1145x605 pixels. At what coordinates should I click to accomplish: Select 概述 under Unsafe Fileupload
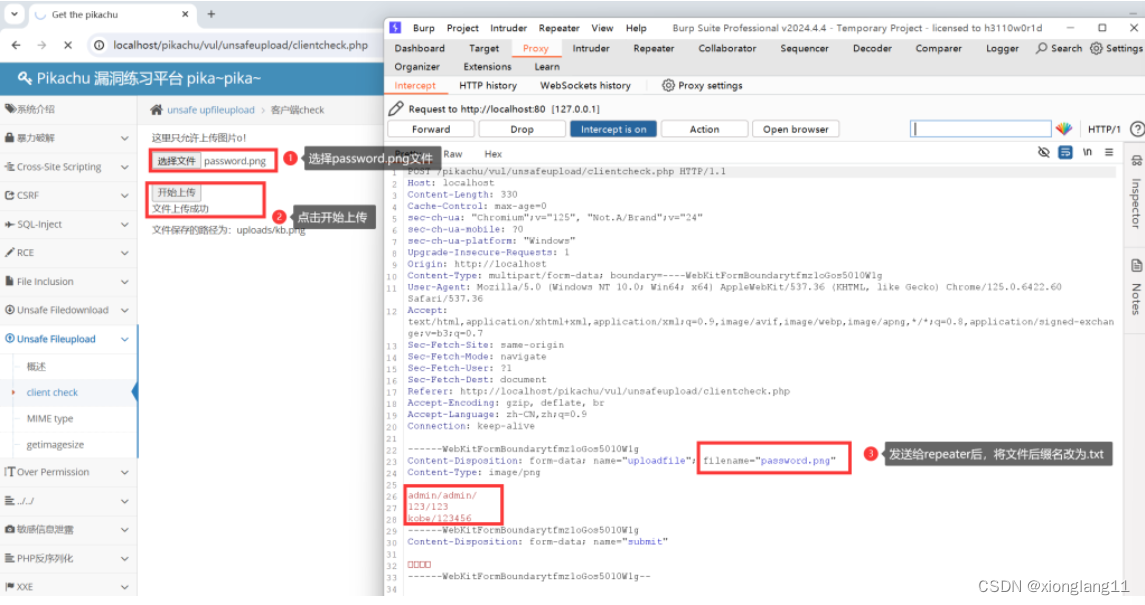coord(36,366)
